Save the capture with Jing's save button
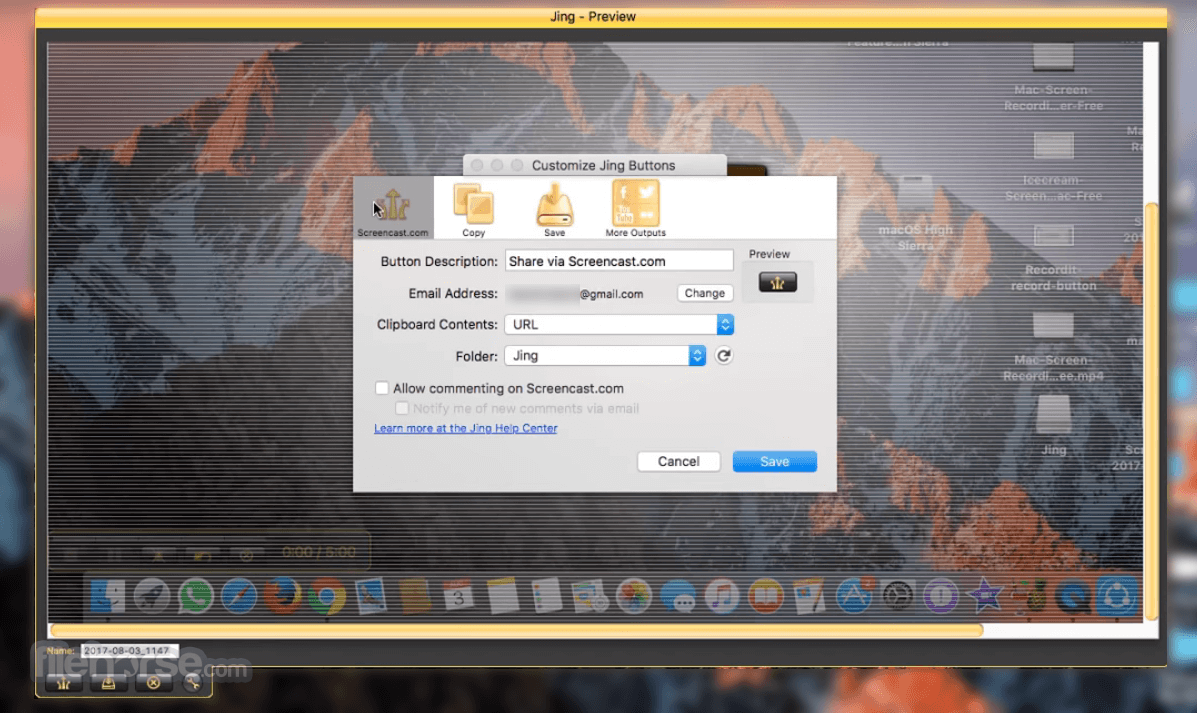The height and width of the screenshot is (713, 1197). [108, 682]
